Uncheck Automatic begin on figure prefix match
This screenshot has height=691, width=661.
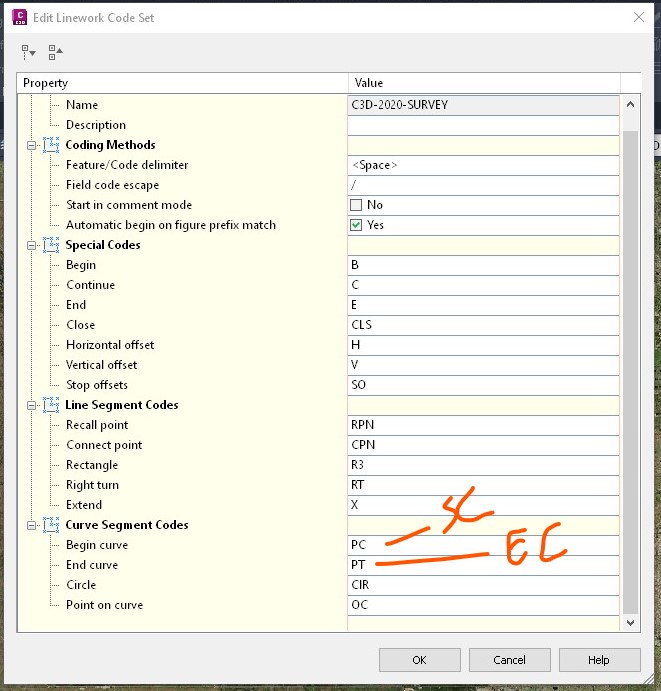356,225
